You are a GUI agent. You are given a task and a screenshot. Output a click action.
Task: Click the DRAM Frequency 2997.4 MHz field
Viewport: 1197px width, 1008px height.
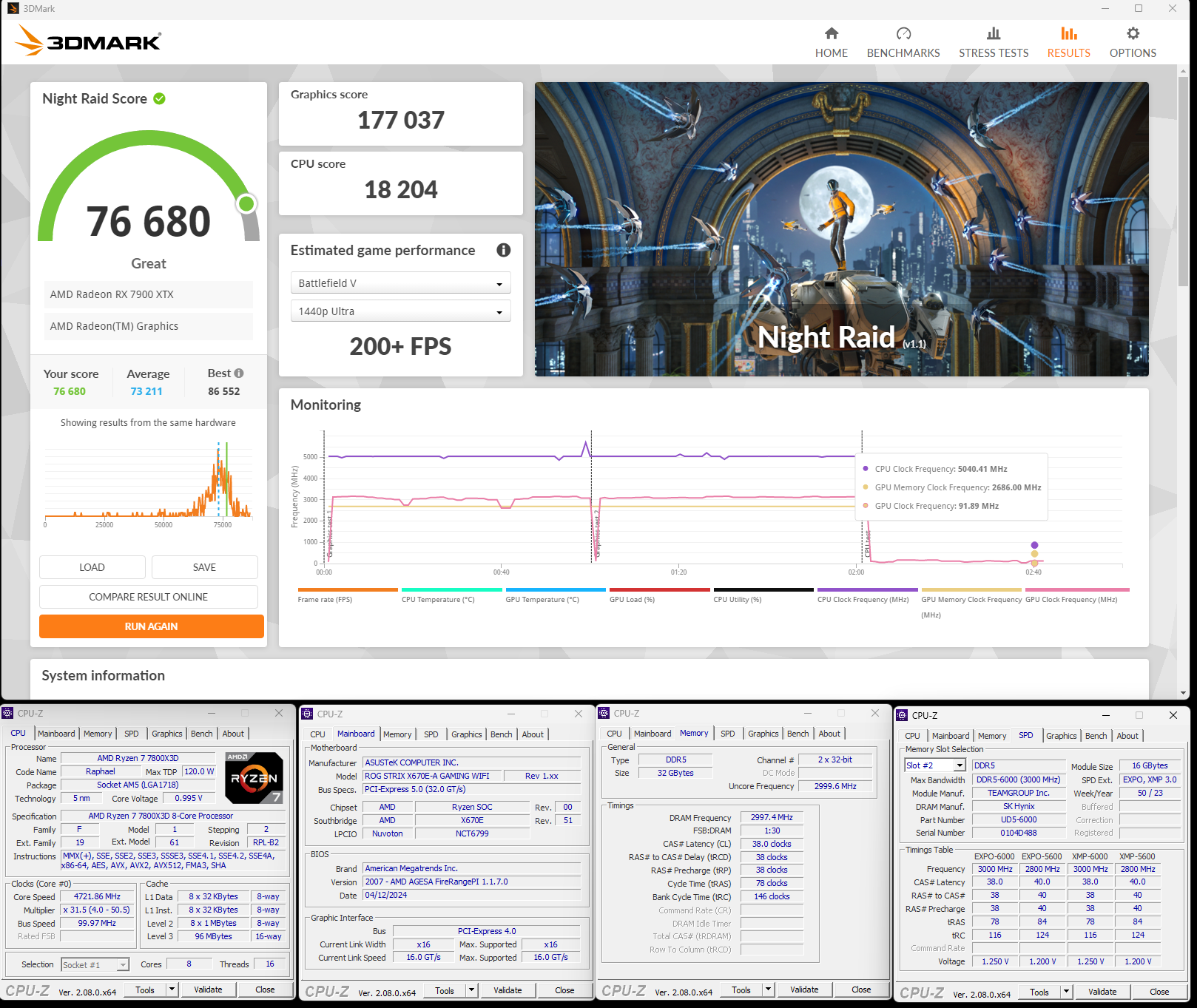[772, 817]
